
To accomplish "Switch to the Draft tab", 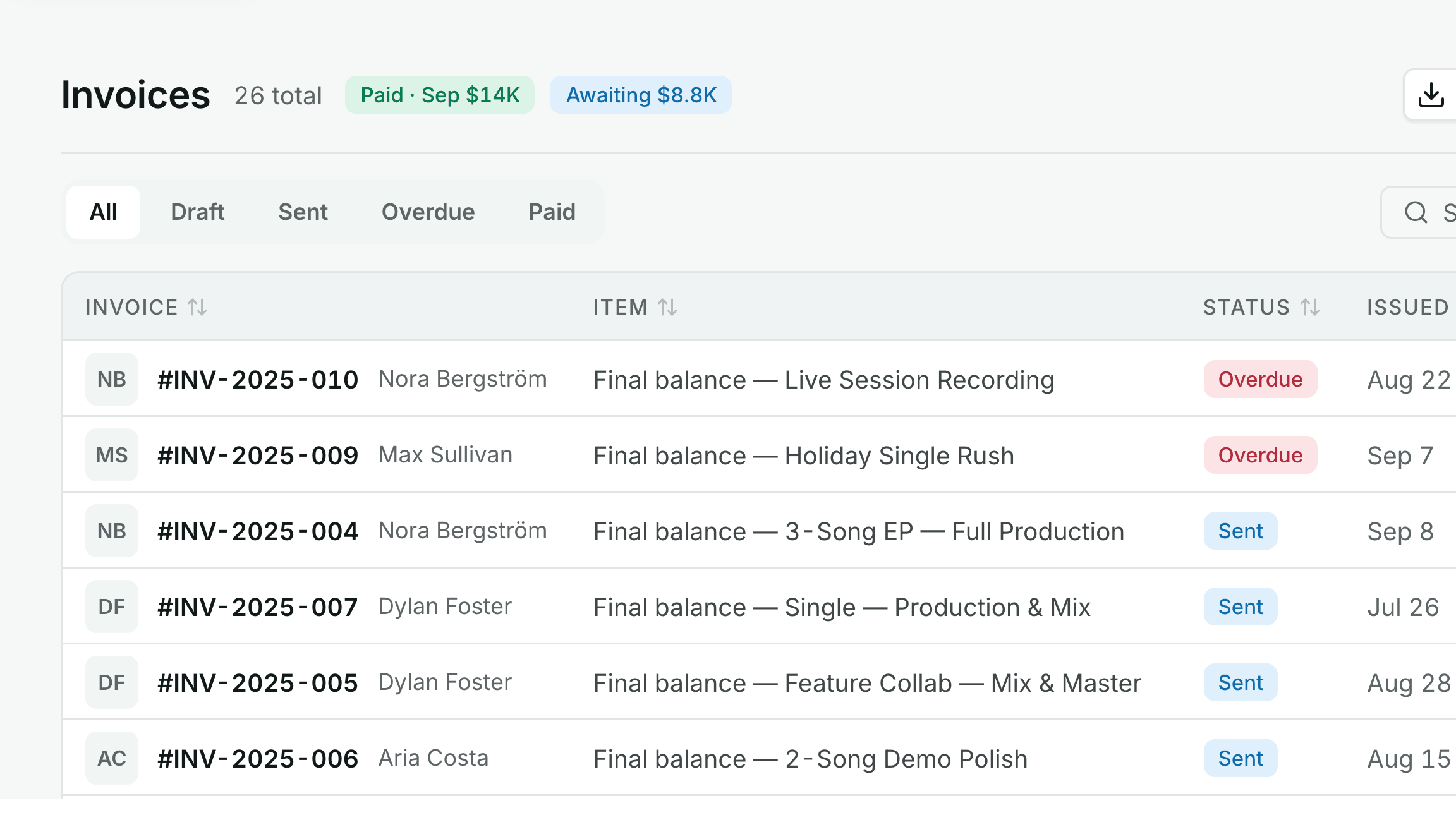I will (x=197, y=212).
